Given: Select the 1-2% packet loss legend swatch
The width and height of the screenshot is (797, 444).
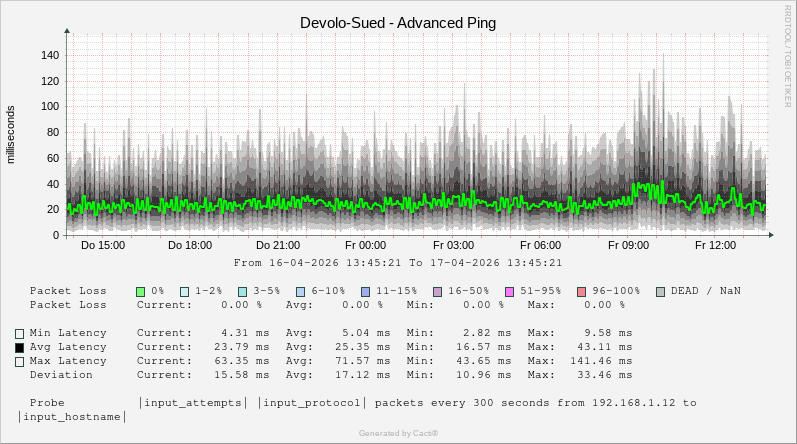Looking at the screenshot, I should 185,291.
